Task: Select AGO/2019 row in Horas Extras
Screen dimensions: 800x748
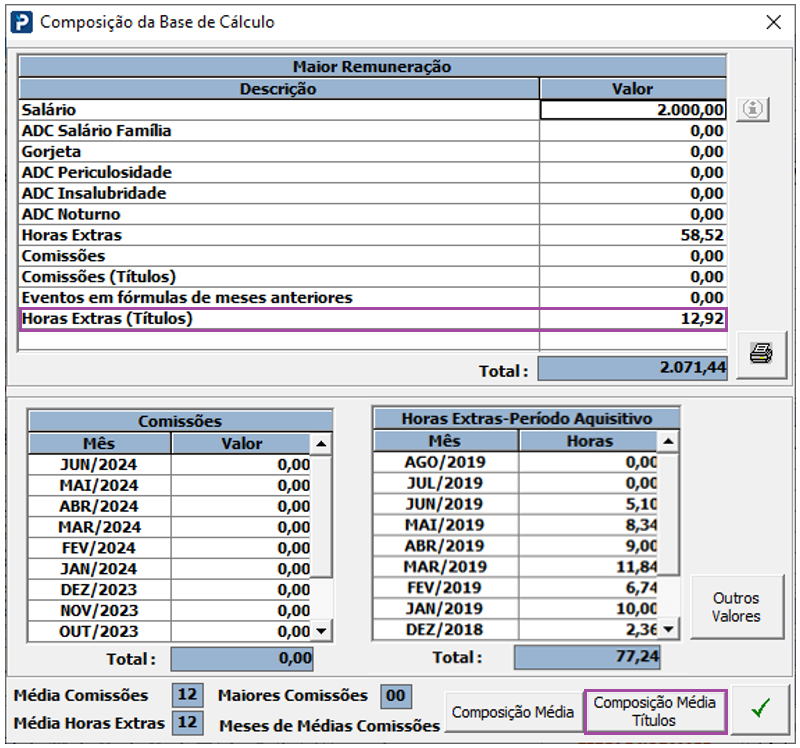Action: 516,462
